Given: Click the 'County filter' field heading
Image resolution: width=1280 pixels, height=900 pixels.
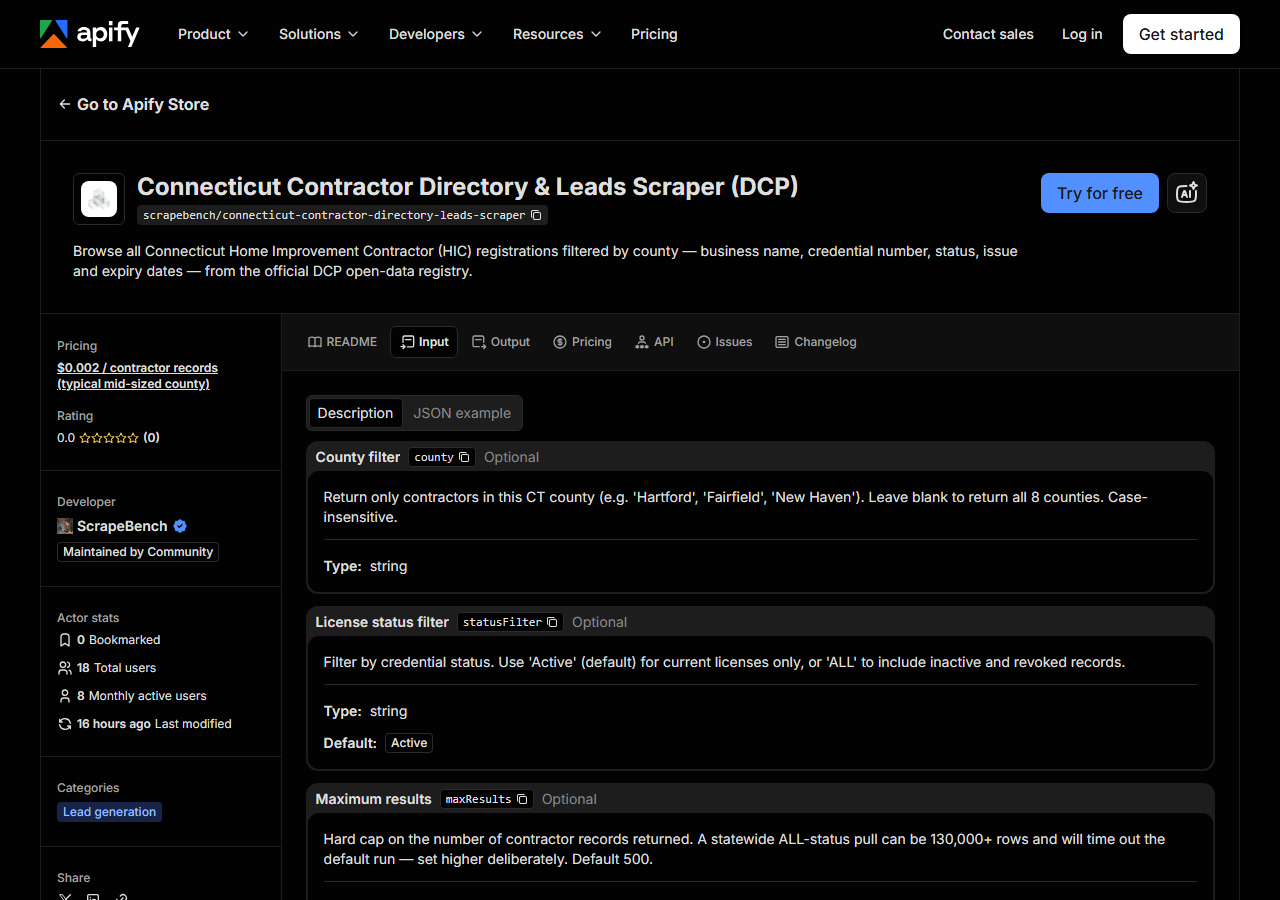Looking at the screenshot, I should tap(358, 457).
